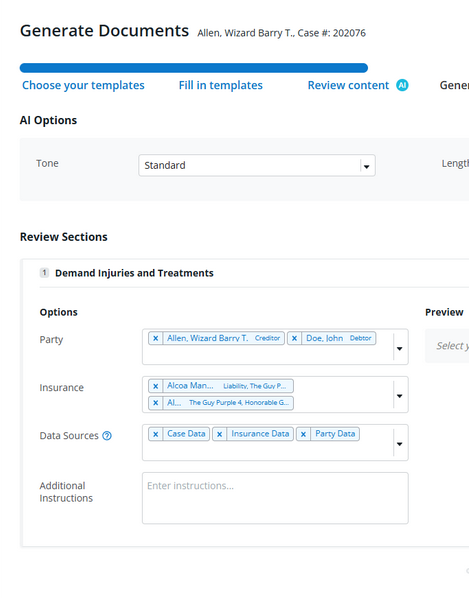Expand the Party selection dropdown arrow
Screen dimensions: 469x598
[x=400, y=348]
